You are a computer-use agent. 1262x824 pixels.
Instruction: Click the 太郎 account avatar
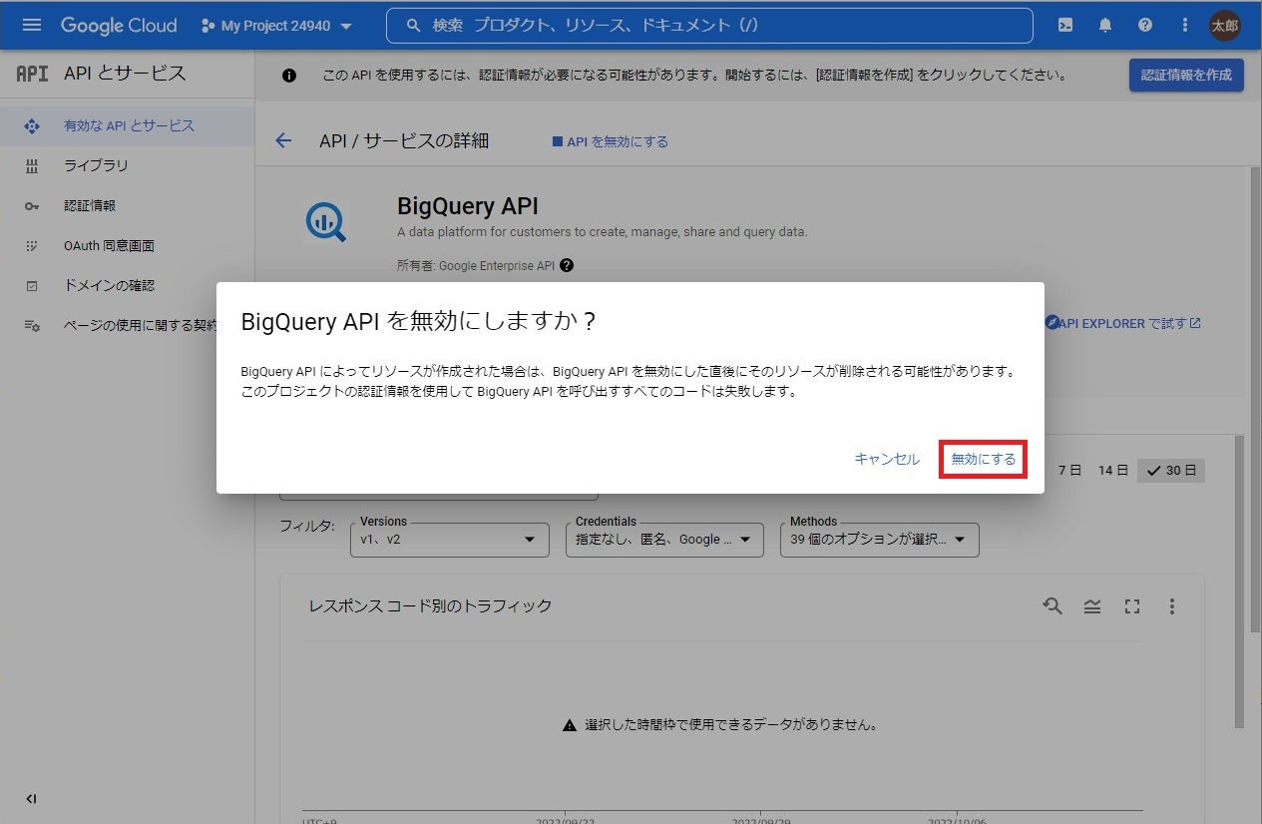[1225, 26]
